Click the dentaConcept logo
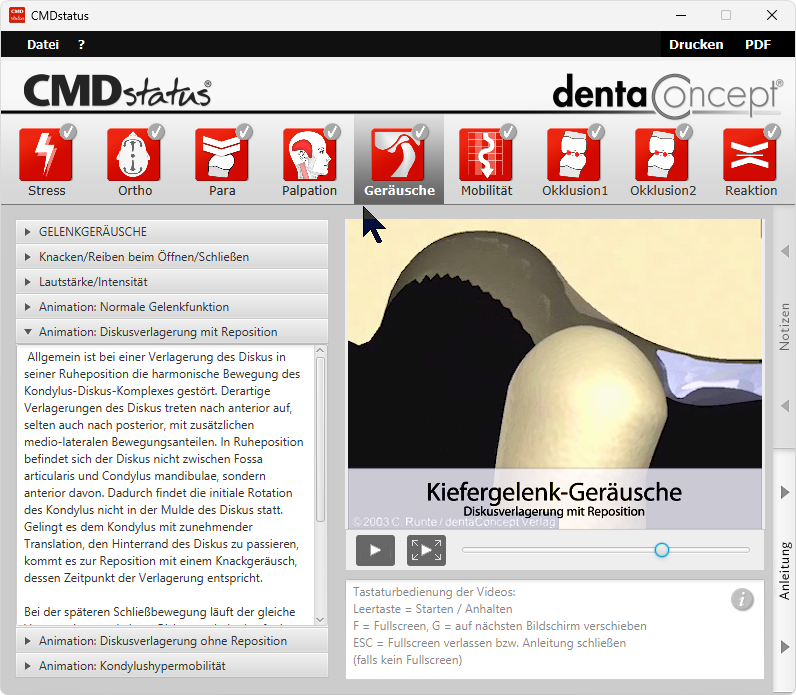The image size is (796, 695). (668, 95)
